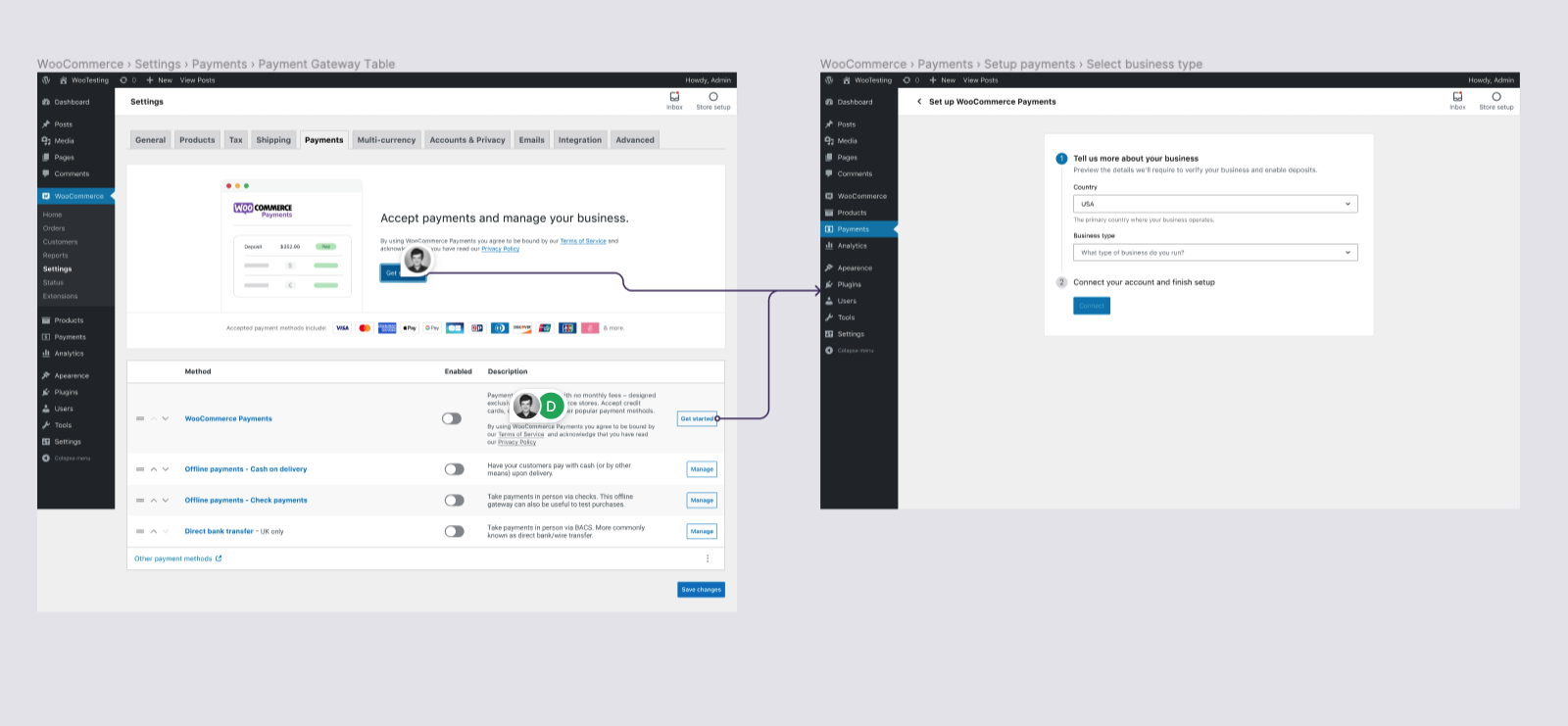Viewport: 1568px width, 726px height.
Task: Move Check payments row down
Action: click(x=166, y=501)
